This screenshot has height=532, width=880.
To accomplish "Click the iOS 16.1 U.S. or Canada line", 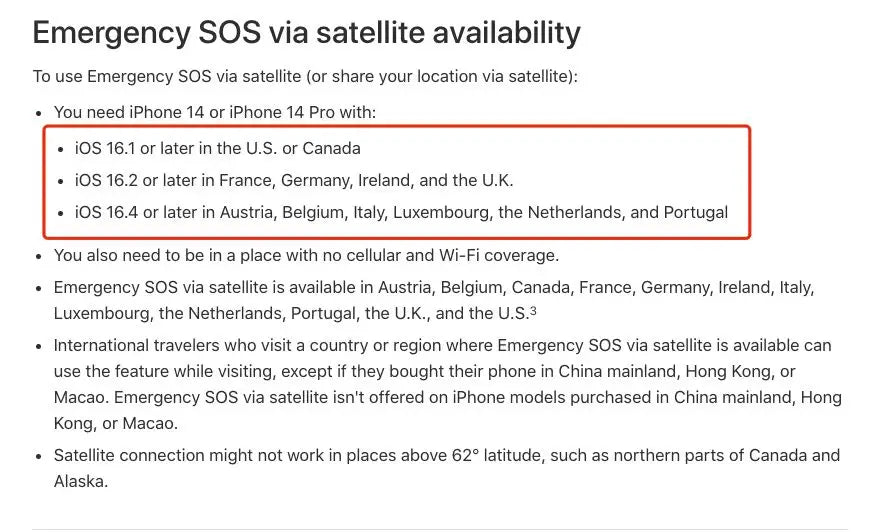I will pos(218,148).
